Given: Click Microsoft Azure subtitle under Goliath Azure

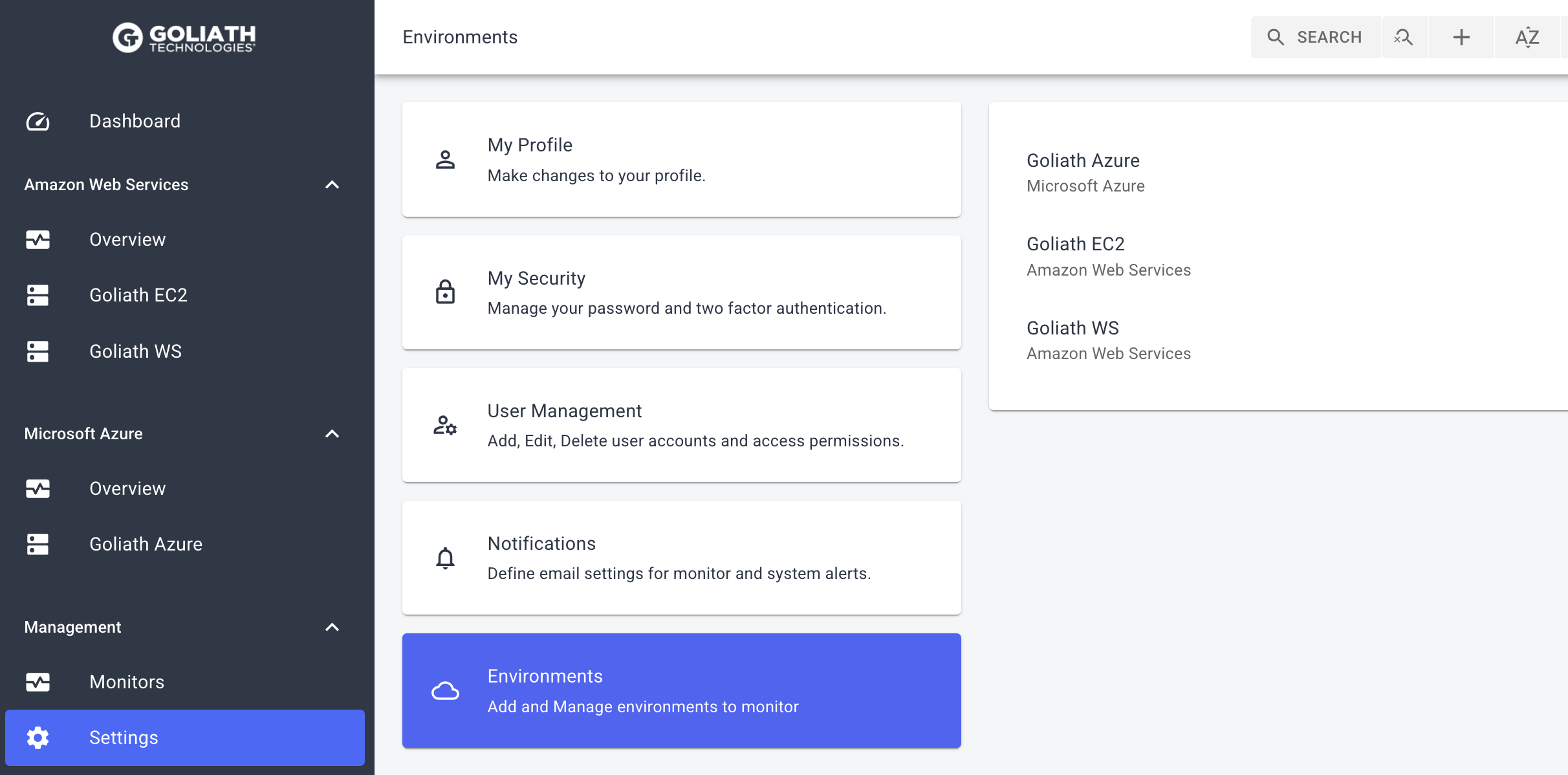Looking at the screenshot, I should (x=1085, y=186).
